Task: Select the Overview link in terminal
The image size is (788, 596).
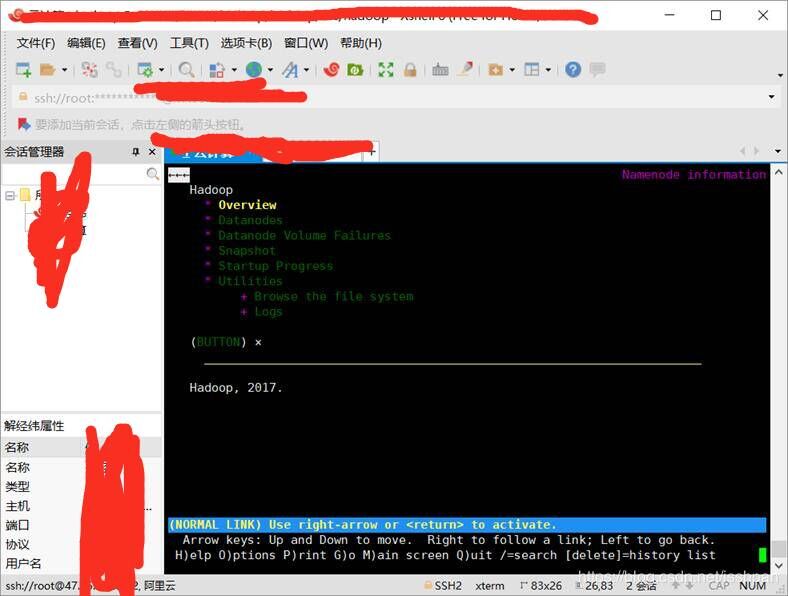Action: (x=247, y=205)
